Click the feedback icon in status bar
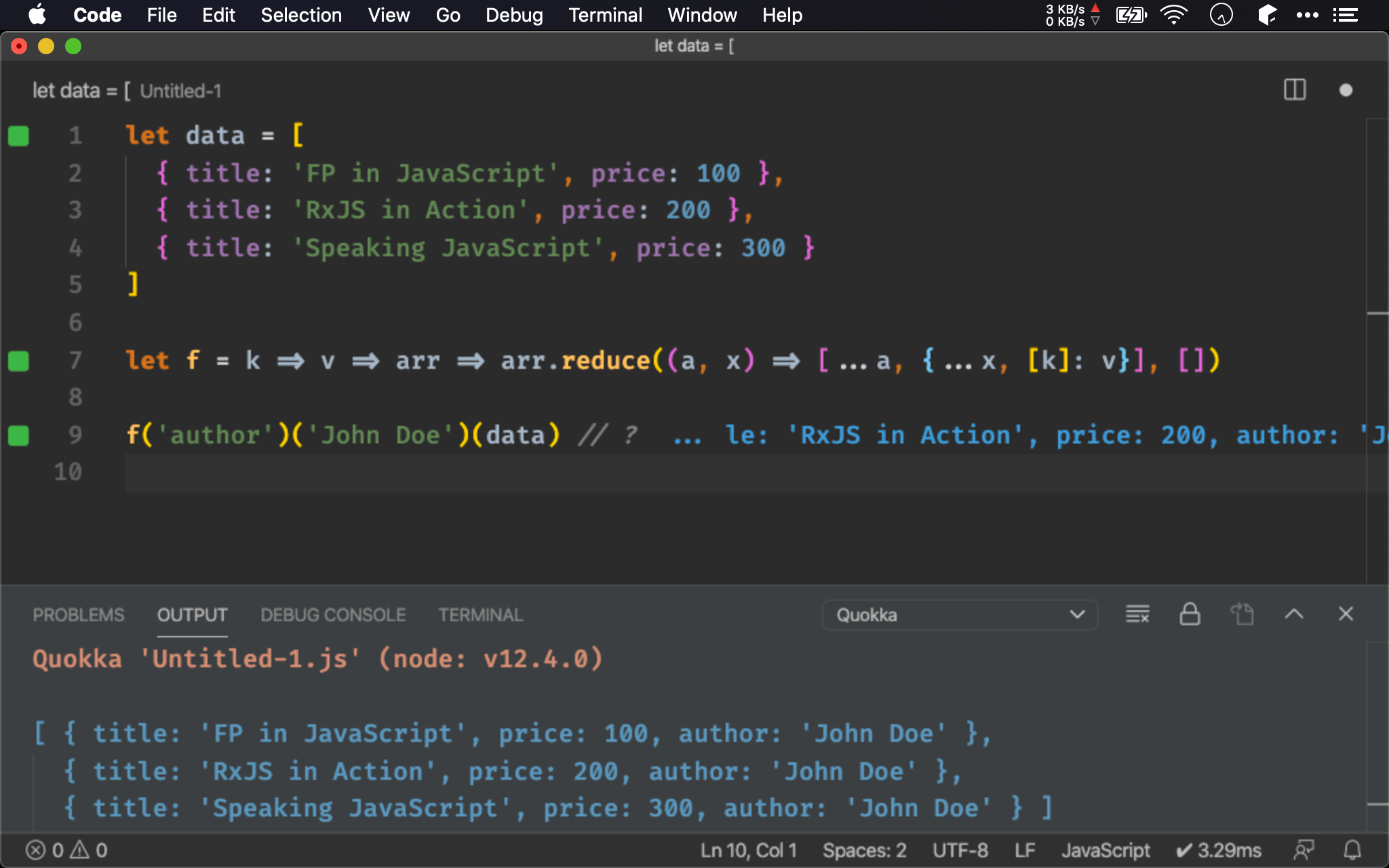1389x868 pixels. 1304,850
